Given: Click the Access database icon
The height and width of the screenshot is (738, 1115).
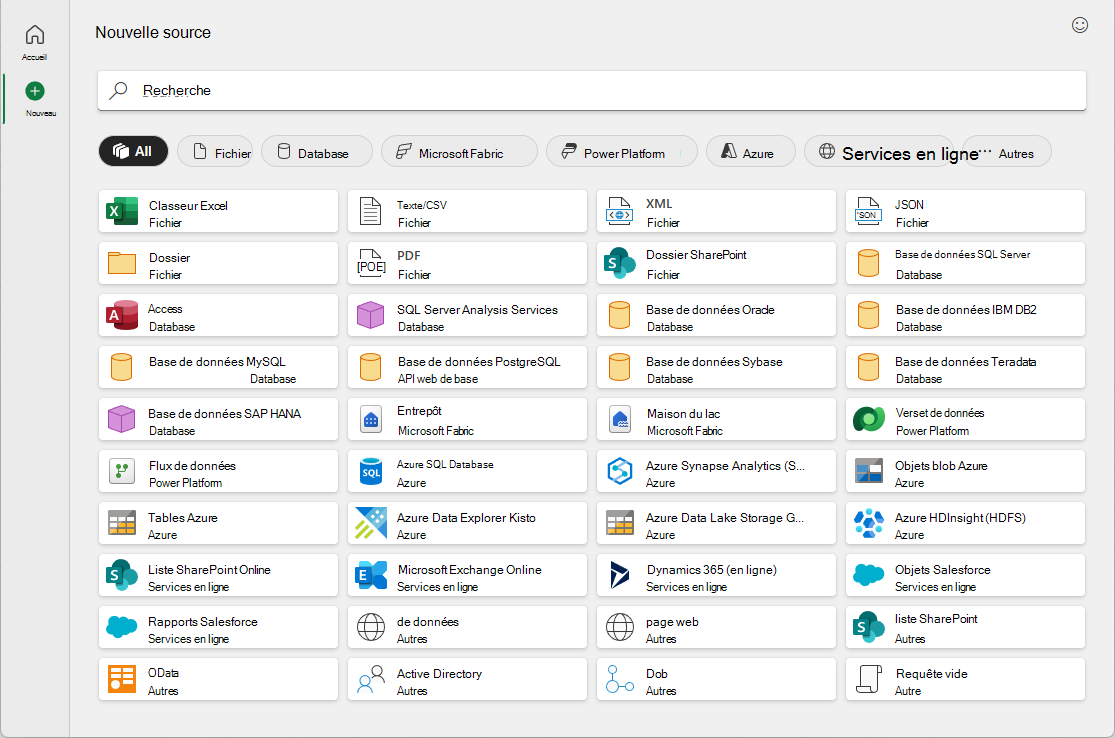Looking at the screenshot, I should tap(122, 316).
